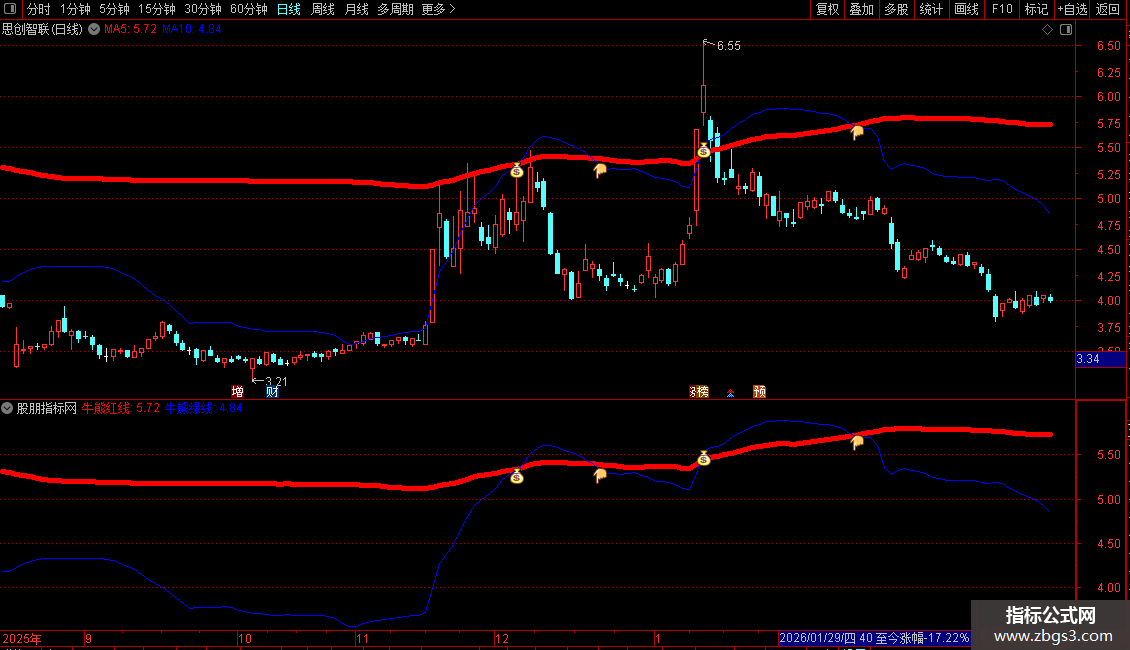Switch to the 分时 view
This screenshot has width=1130, height=650.
38,9
